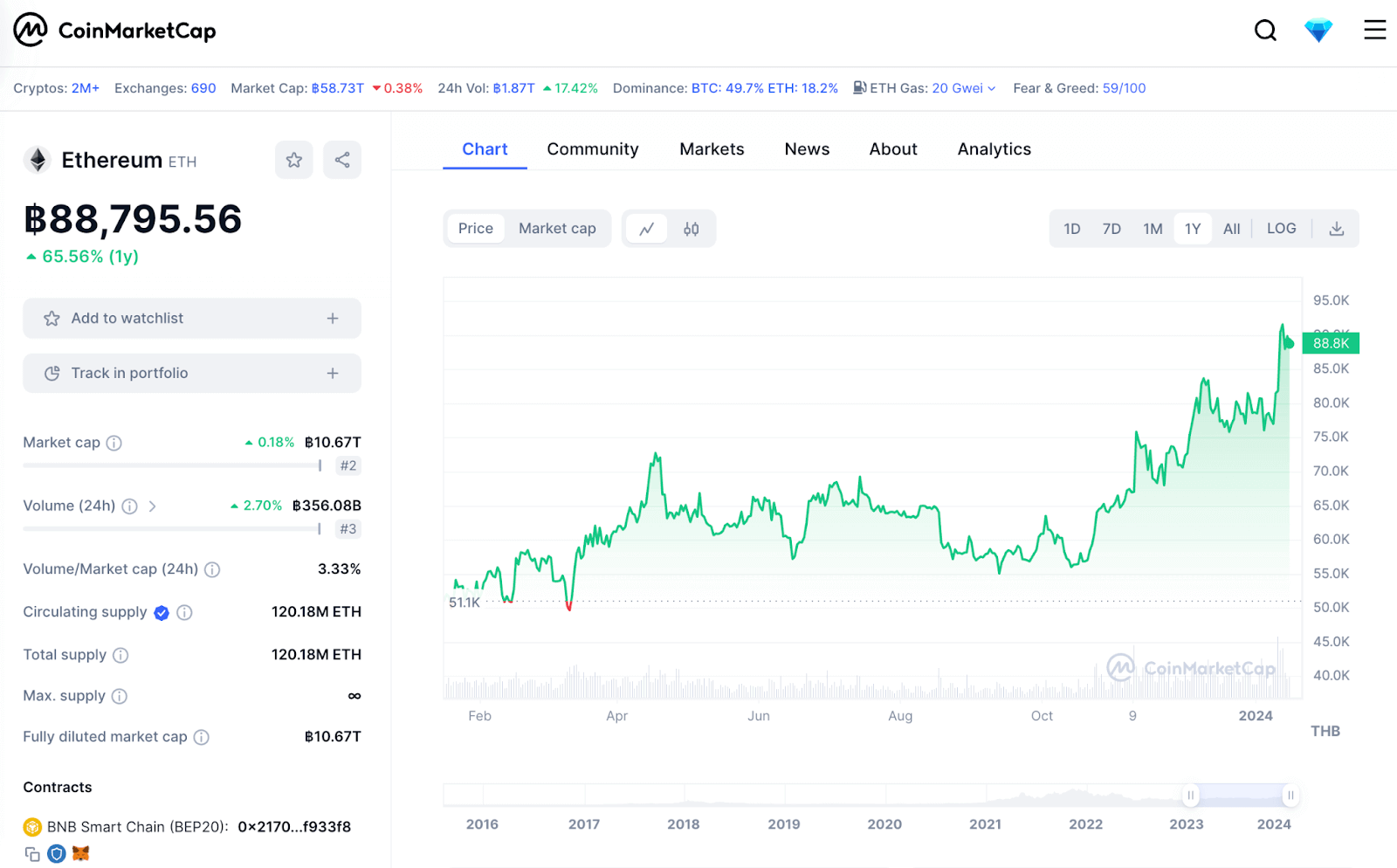Open the Exchanges 690 link

[x=203, y=88]
